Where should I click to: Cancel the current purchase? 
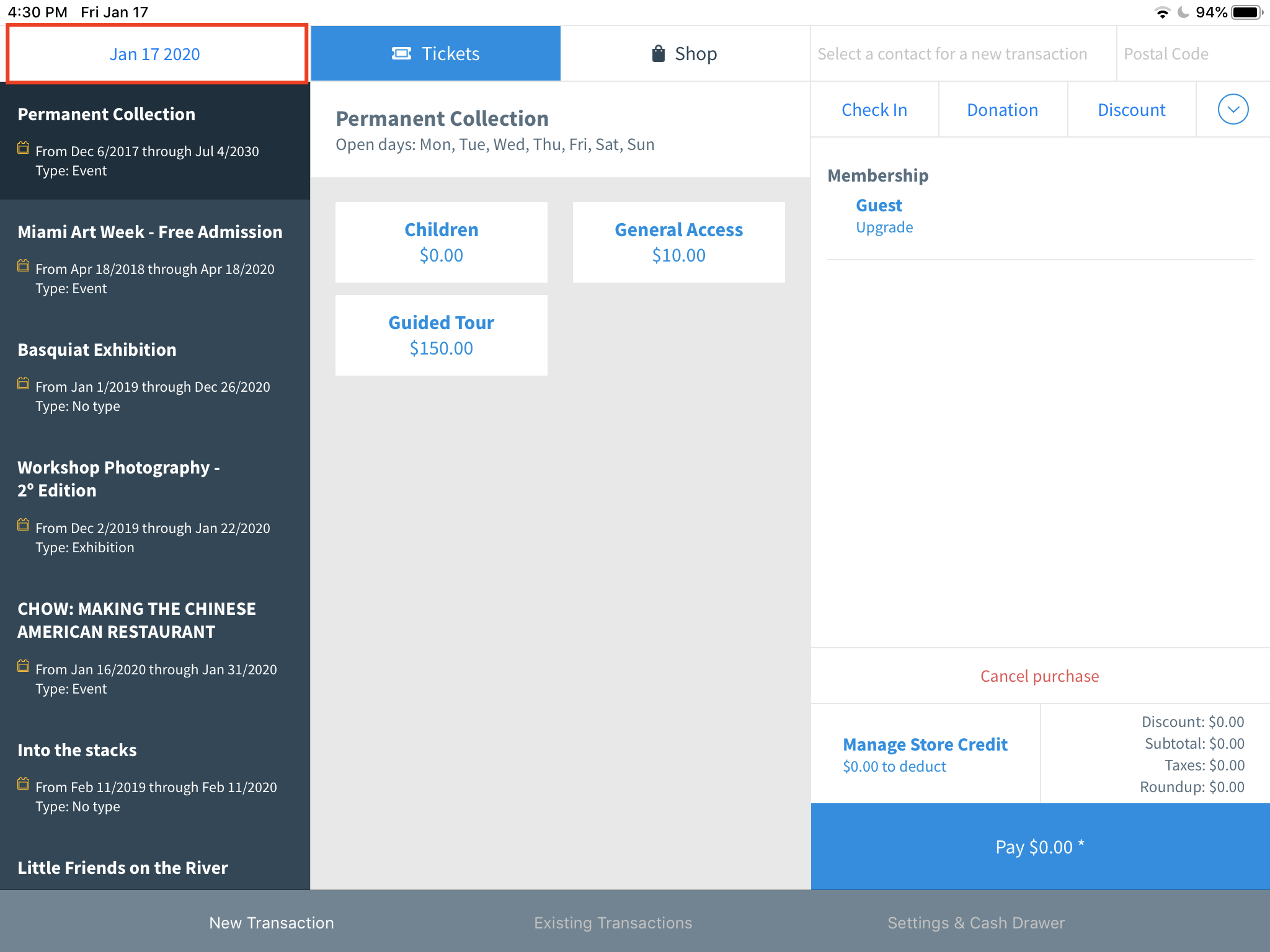(x=1039, y=676)
